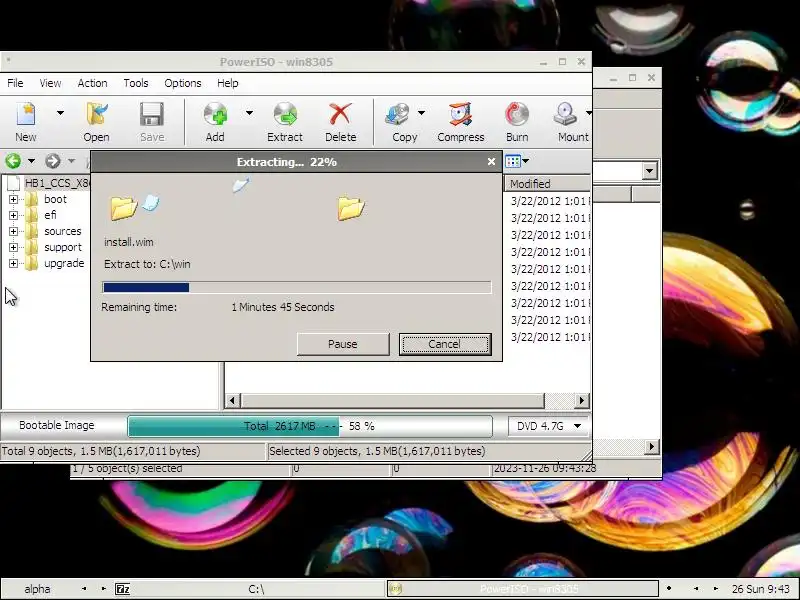This screenshot has width=800, height=600.
Task: Open the Options menu
Action: (183, 83)
